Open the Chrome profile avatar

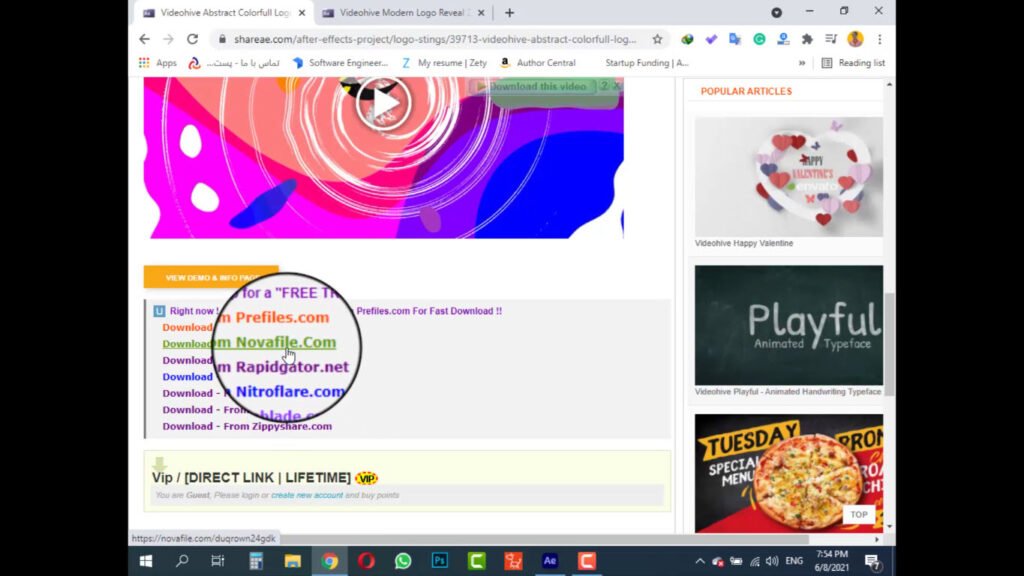point(856,39)
